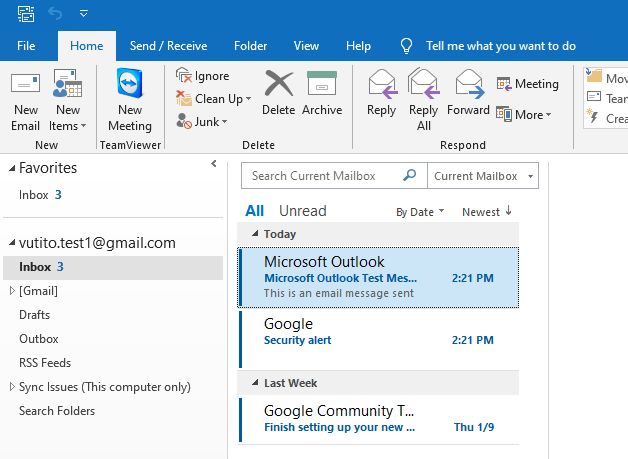Open Inbox under Favorites
The width and height of the screenshot is (628, 459).
40,195
